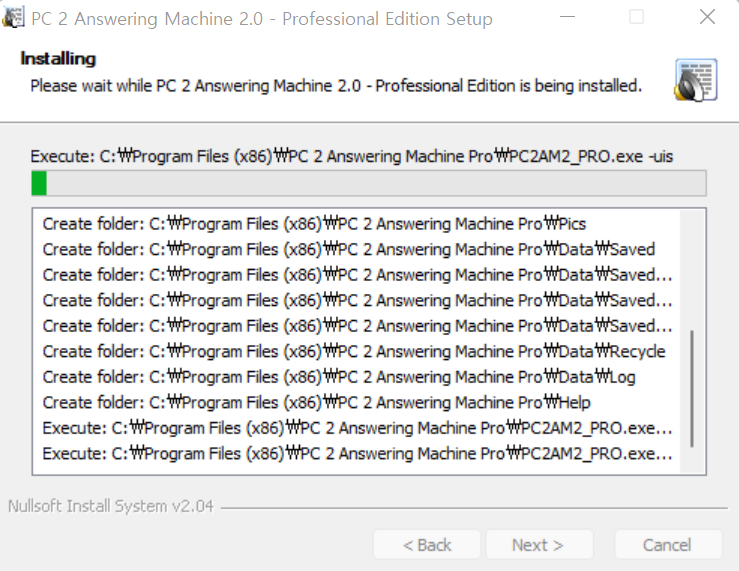Click the Nullsoft Install System v2.04 label

coord(111,506)
